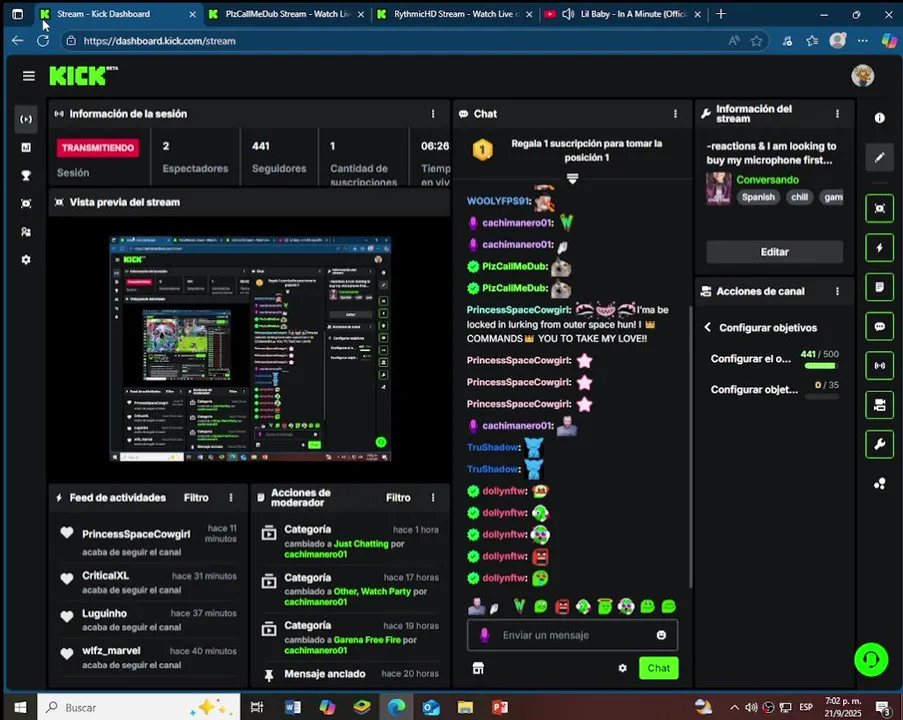Click the Editar button
The height and width of the screenshot is (720, 903).
774,252
